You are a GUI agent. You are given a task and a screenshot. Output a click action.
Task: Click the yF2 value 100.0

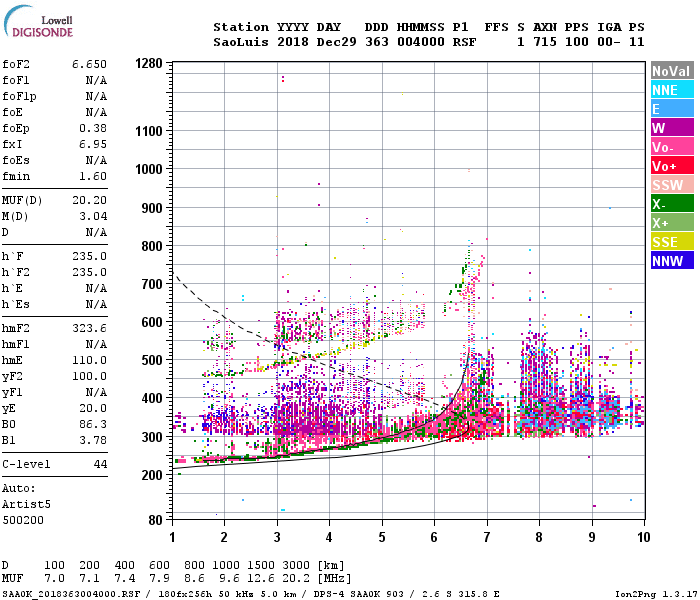(89, 376)
